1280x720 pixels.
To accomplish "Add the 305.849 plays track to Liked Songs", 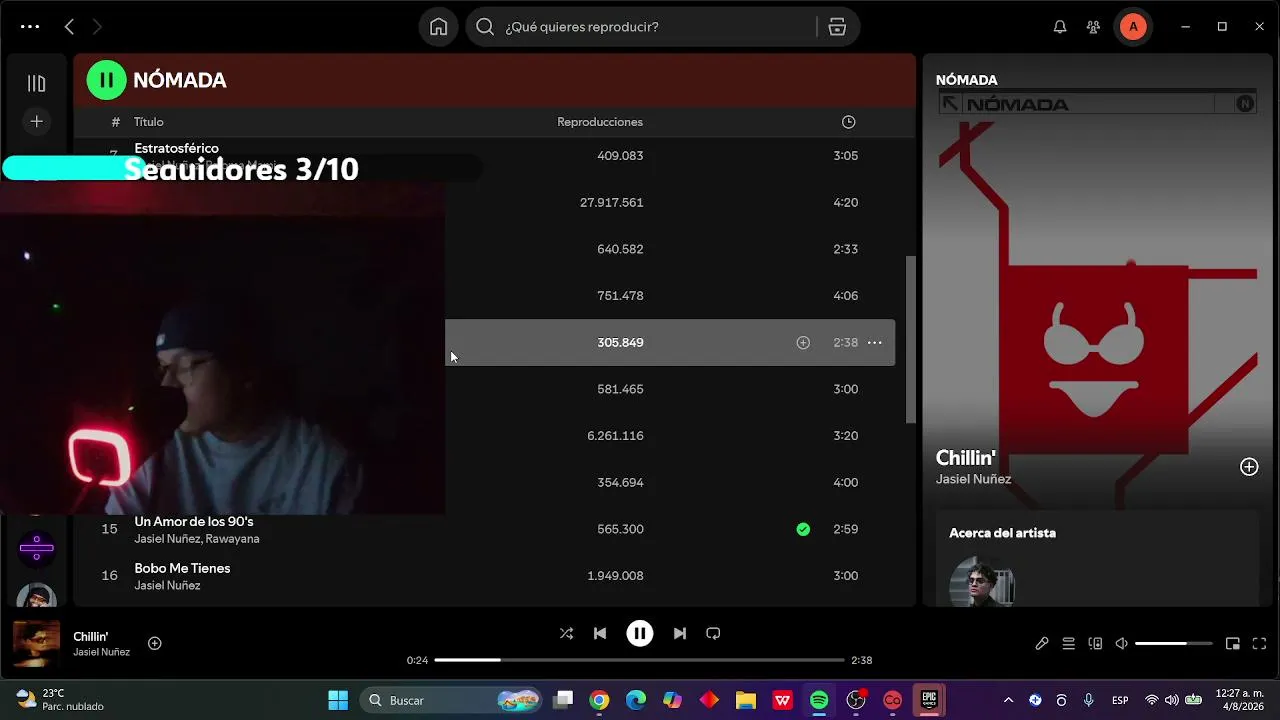I will tap(803, 342).
